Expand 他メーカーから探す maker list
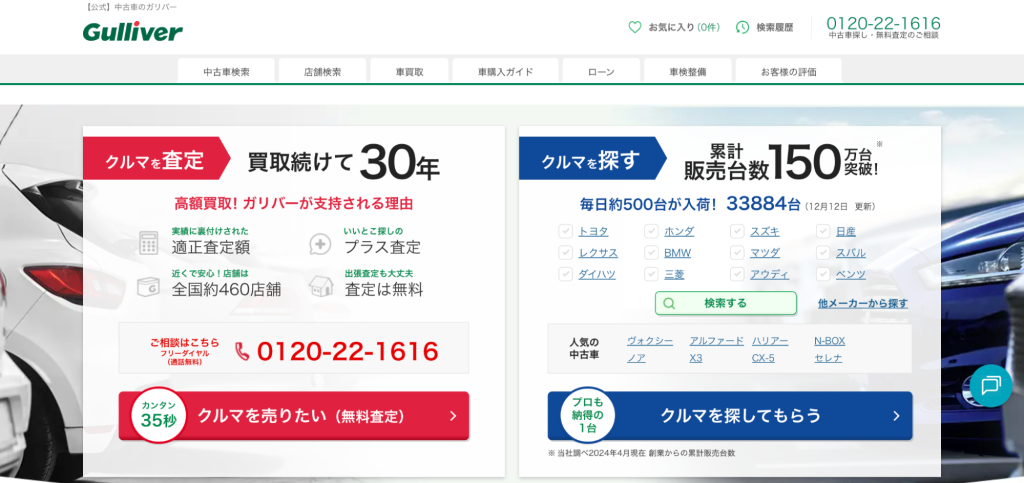This screenshot has width=1024, height=483. pos(862,303)
